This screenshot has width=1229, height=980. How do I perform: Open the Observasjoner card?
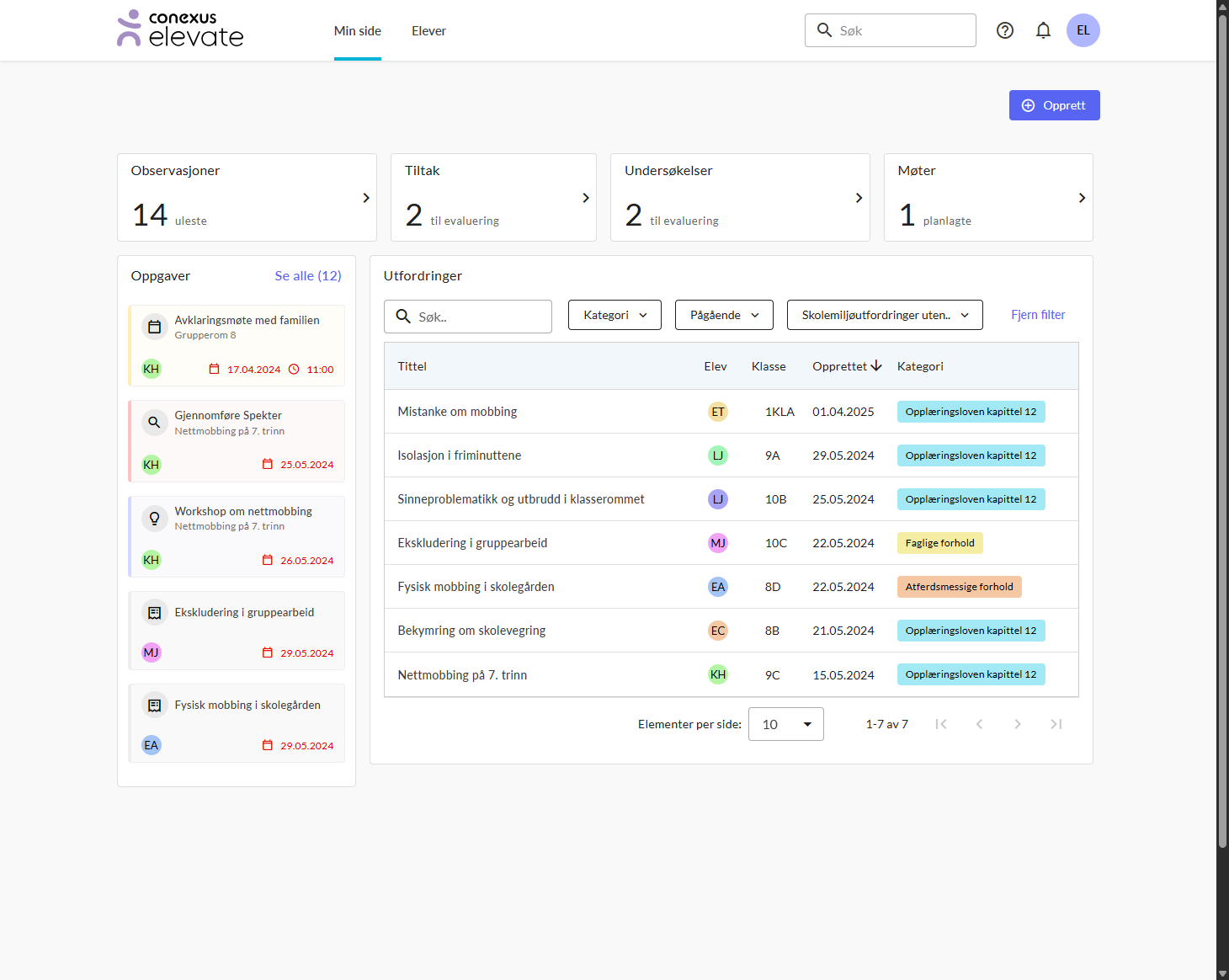247,198
